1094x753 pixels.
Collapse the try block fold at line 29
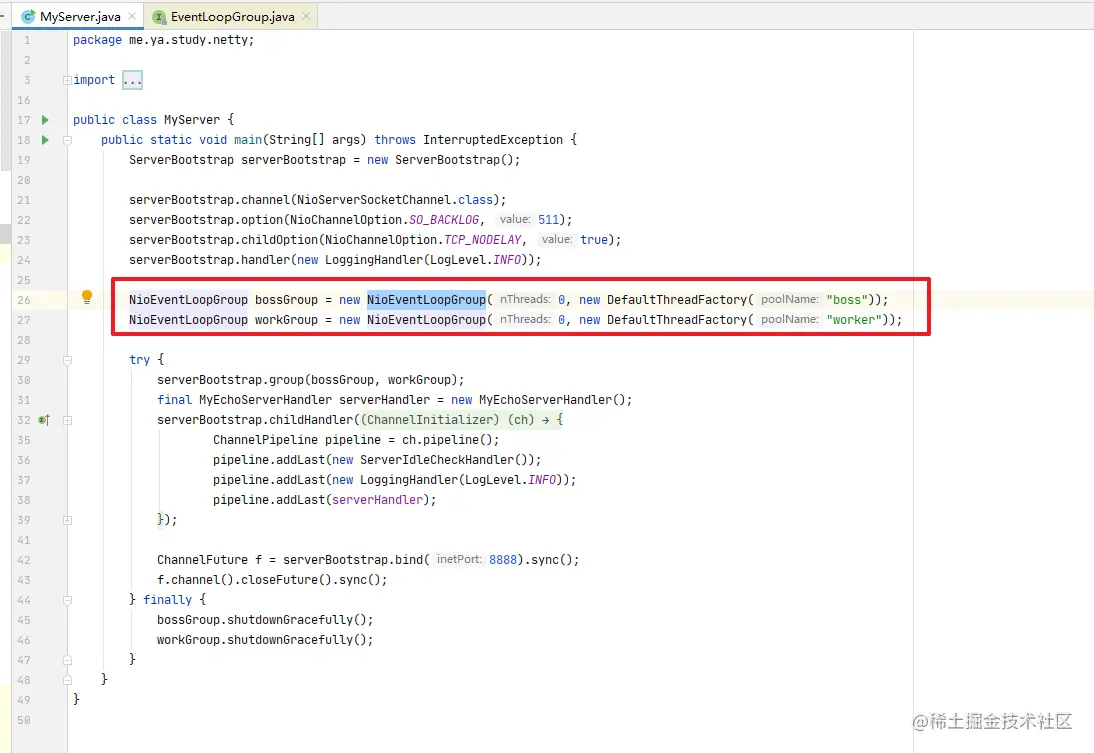(67, 360)
